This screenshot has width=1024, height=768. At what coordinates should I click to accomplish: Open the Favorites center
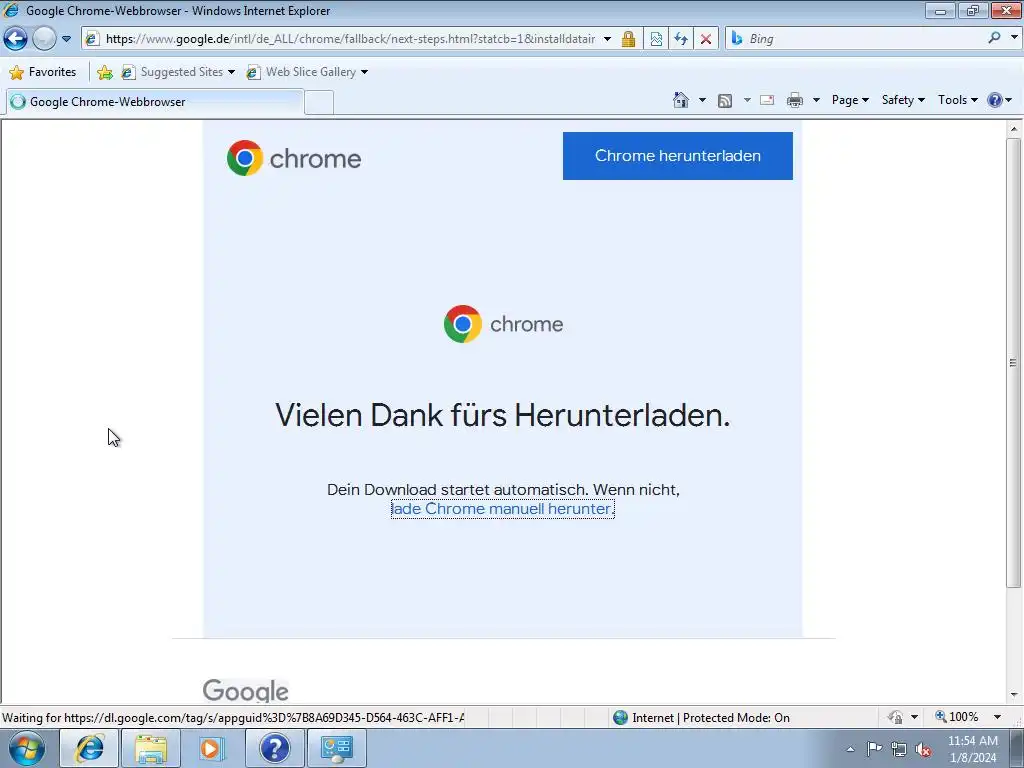[43, 72]
